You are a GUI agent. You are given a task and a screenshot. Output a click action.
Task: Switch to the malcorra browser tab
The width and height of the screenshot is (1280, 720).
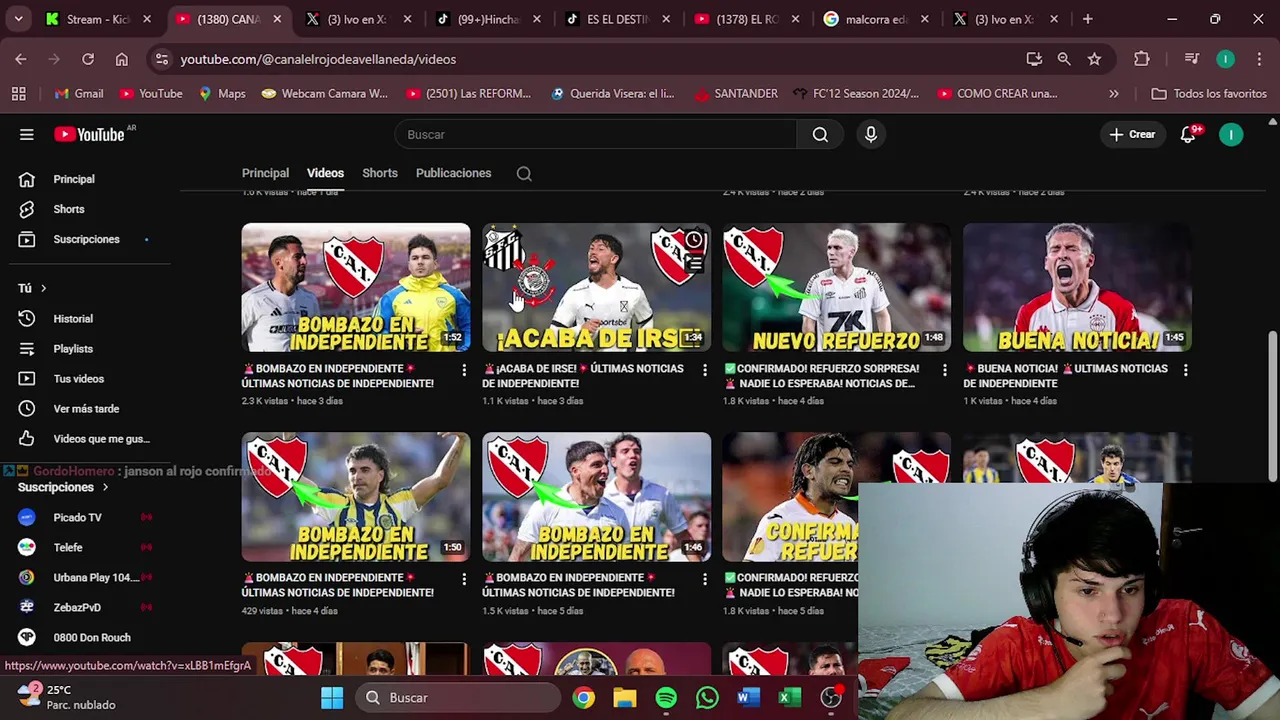pyautogui.click(x=877, y=19)
